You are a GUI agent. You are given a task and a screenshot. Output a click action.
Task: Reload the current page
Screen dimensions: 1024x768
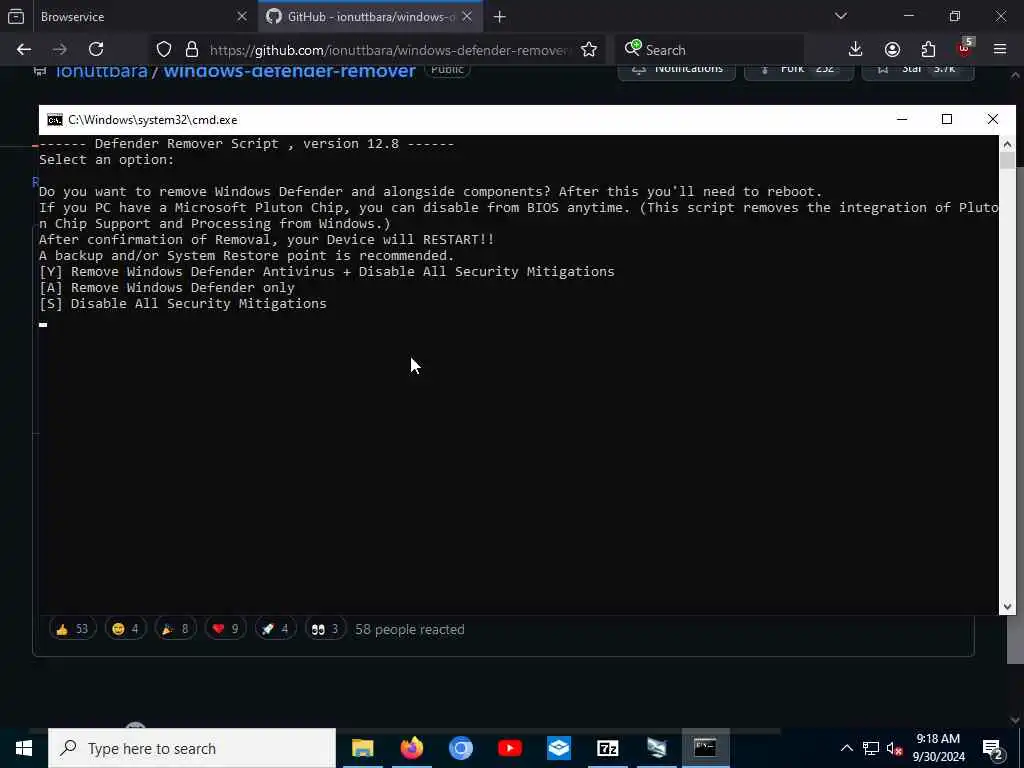pos(96,49)
